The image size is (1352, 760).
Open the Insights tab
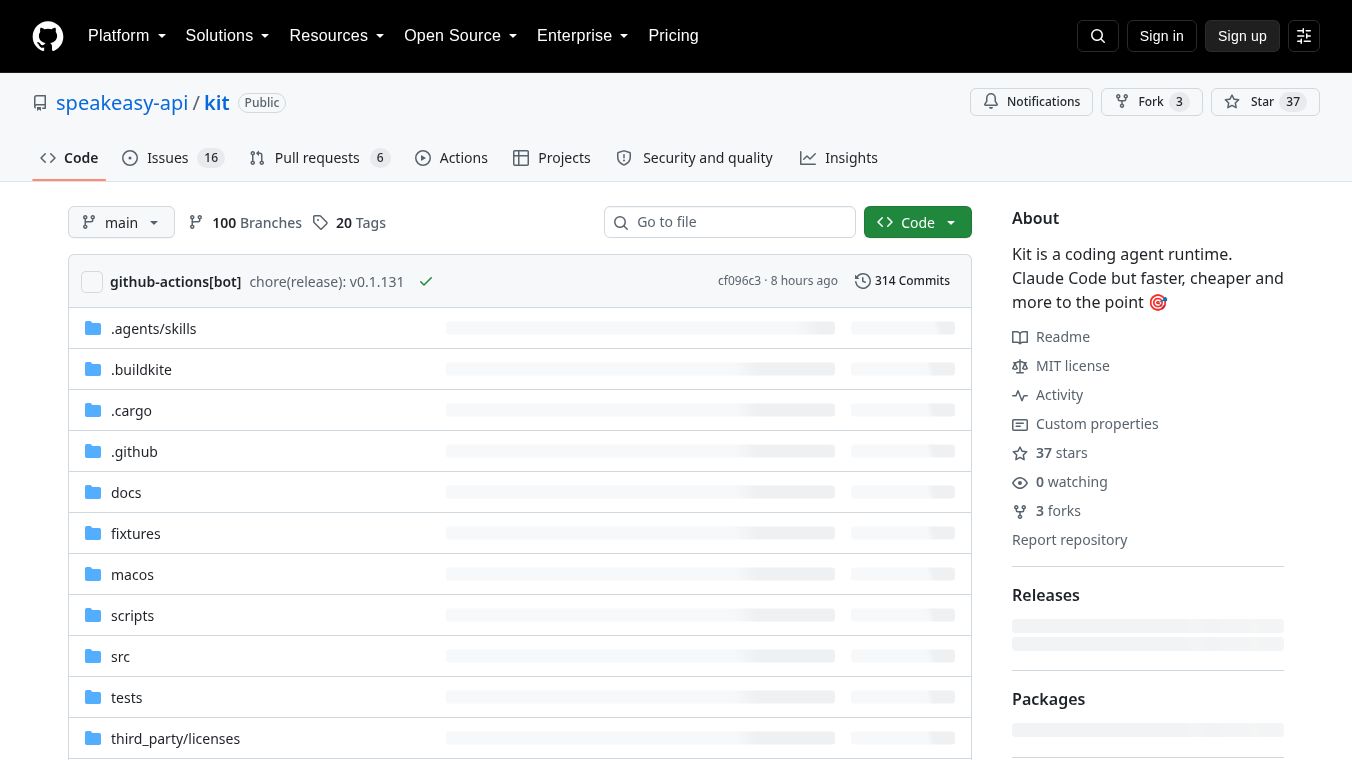(839, 158)
